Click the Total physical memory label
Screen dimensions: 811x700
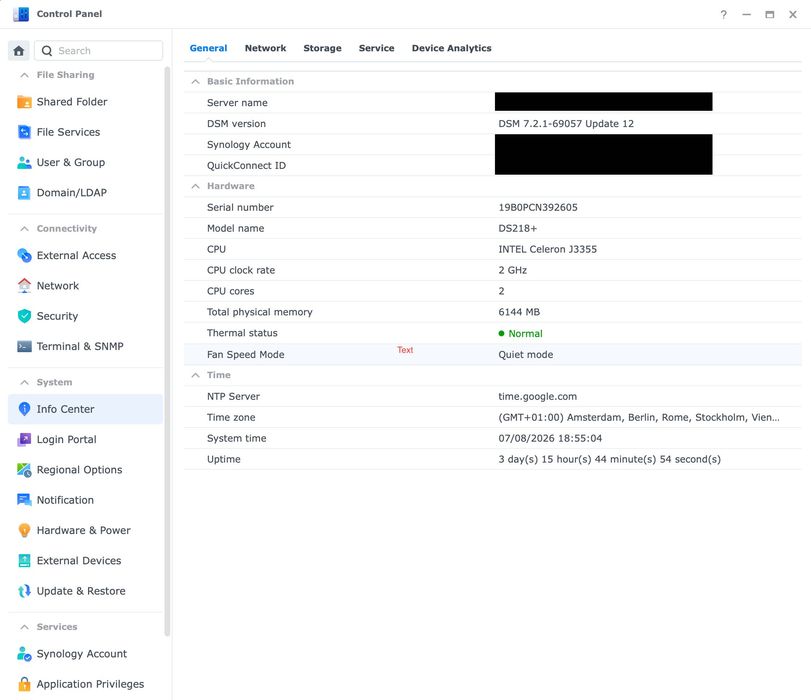[260, 312]
